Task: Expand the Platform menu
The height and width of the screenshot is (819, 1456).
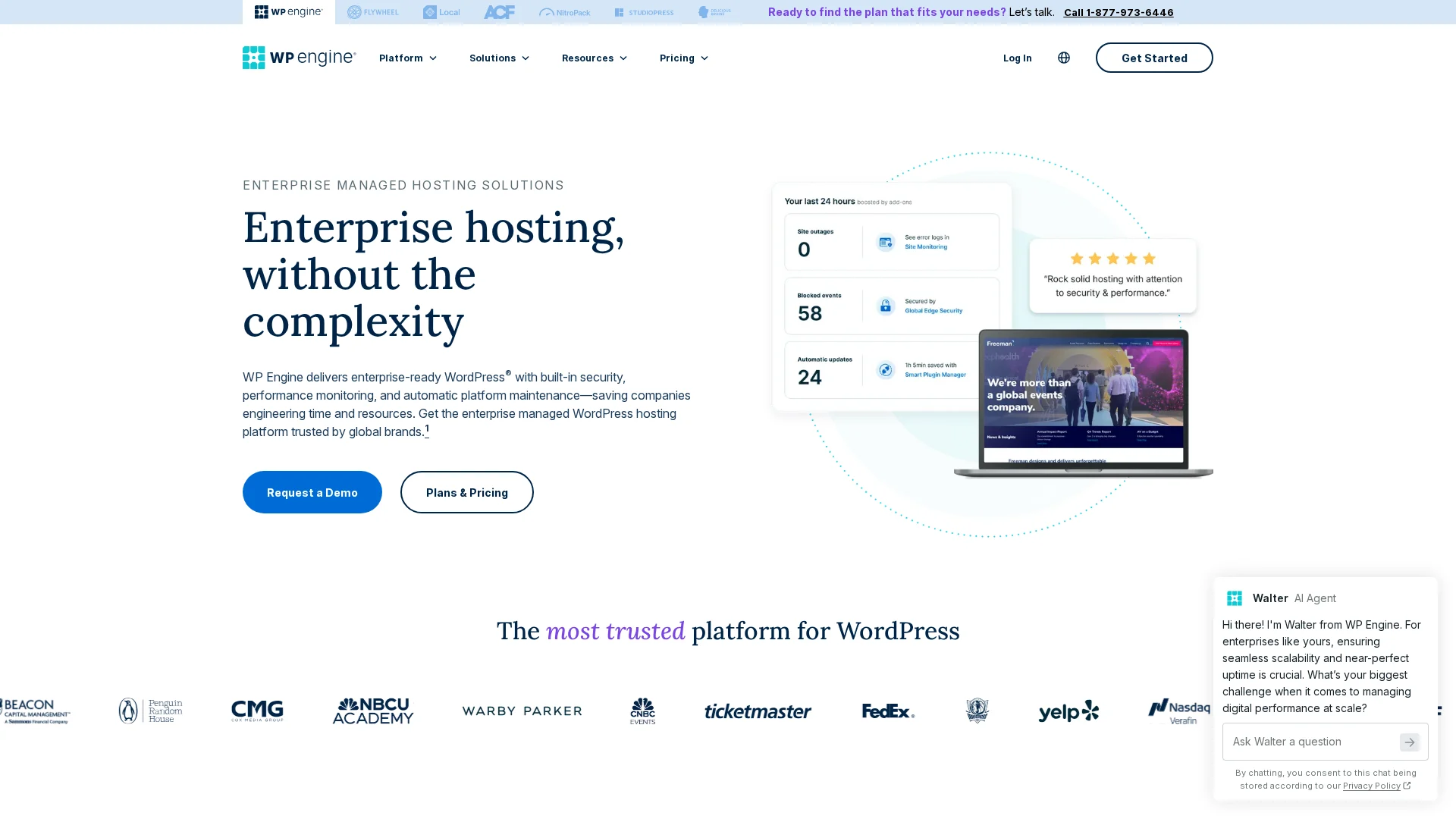Action: click(408, 58)
